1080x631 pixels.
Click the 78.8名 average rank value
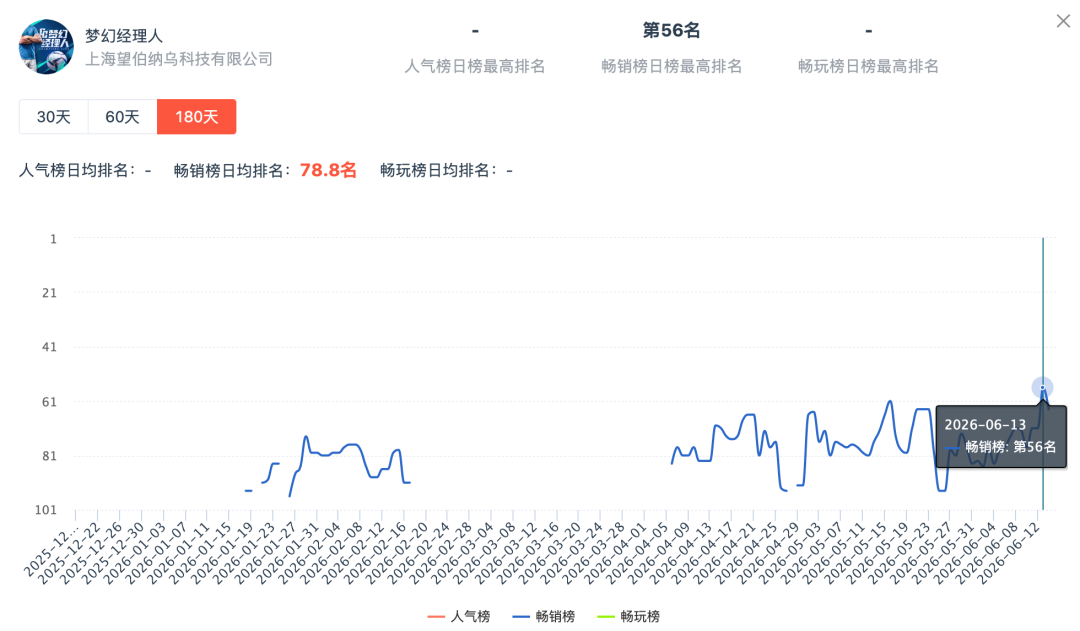pyautogui.click(x=328, y=170)
